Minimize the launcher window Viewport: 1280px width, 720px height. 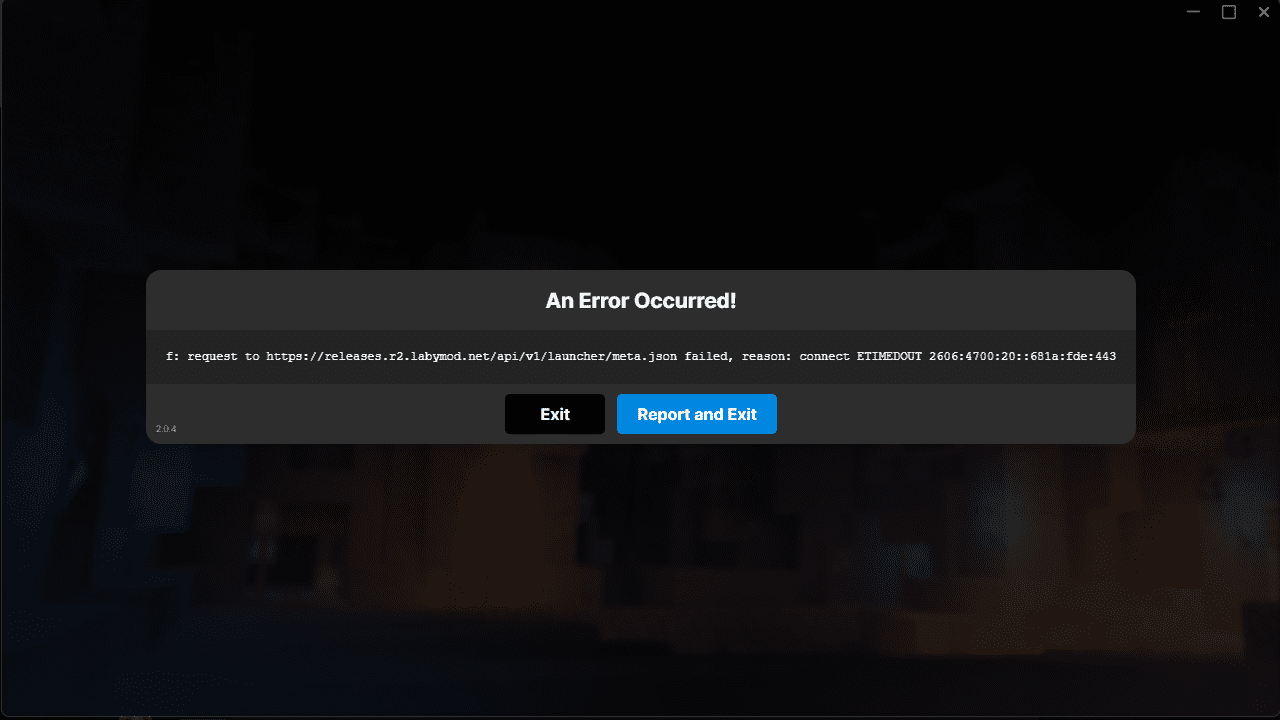(x=1194, y=12)
